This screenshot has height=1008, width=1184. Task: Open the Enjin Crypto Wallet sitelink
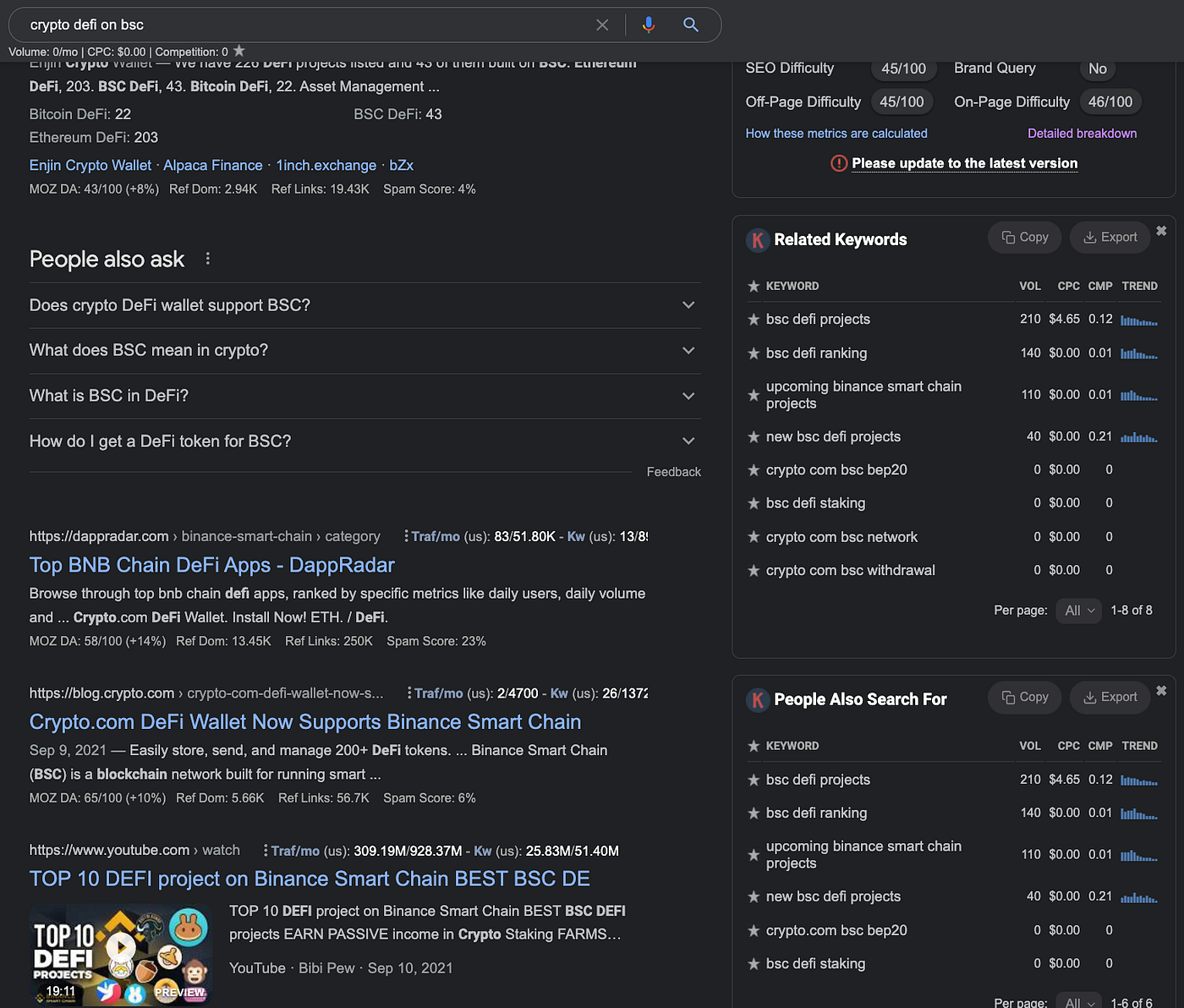point(90,166)
